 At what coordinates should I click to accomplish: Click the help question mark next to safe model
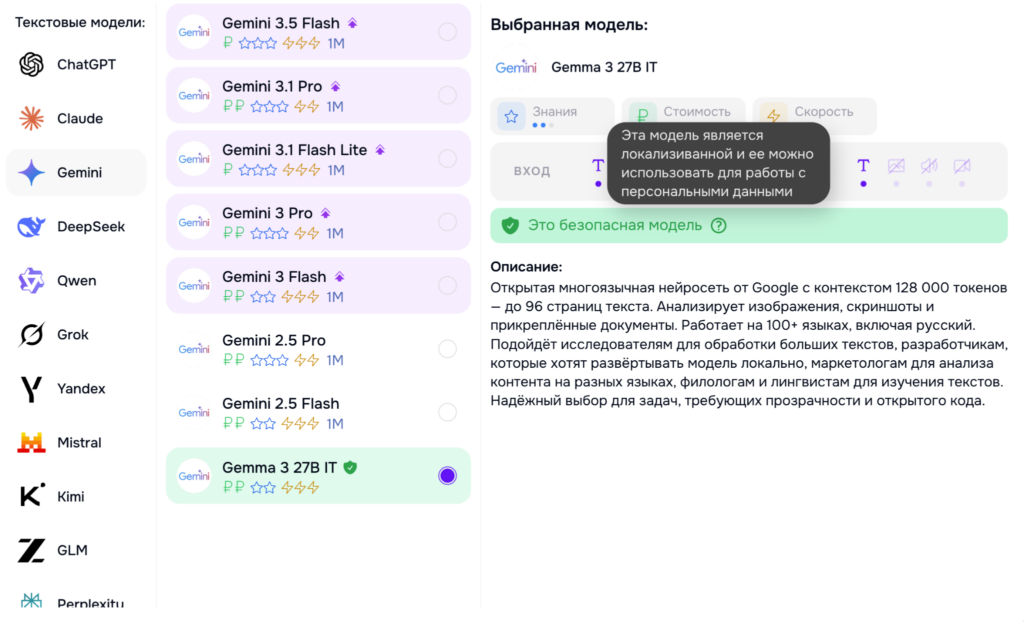tap(718, 225)
